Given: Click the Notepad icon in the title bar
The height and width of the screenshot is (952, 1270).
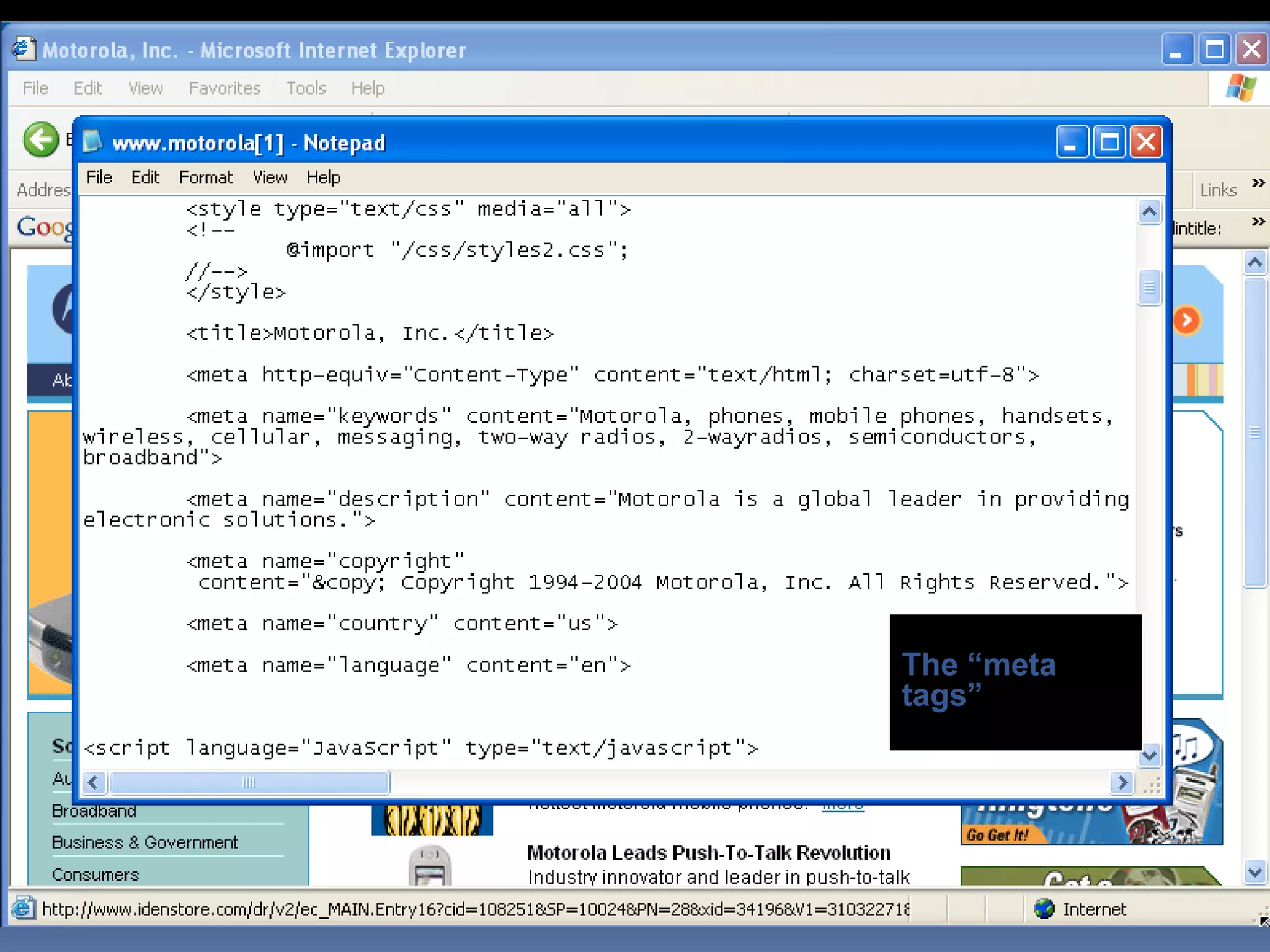Looking at the screenshot, I should [93, 142].
